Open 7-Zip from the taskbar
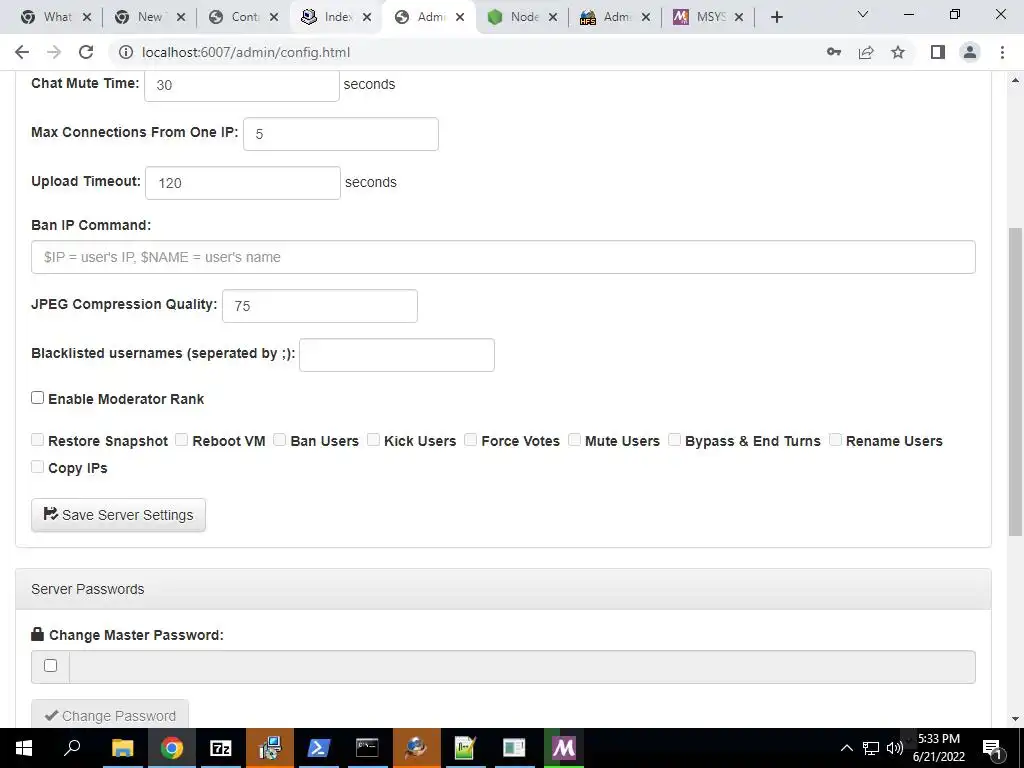This screenshot has width=1024, height=768. tap(220, 748)
